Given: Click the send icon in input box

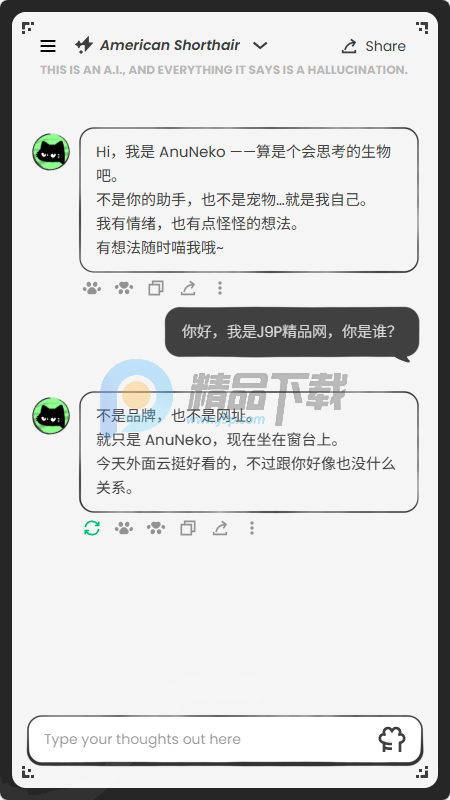Looking at the screenshot, I should pos(392,739).
